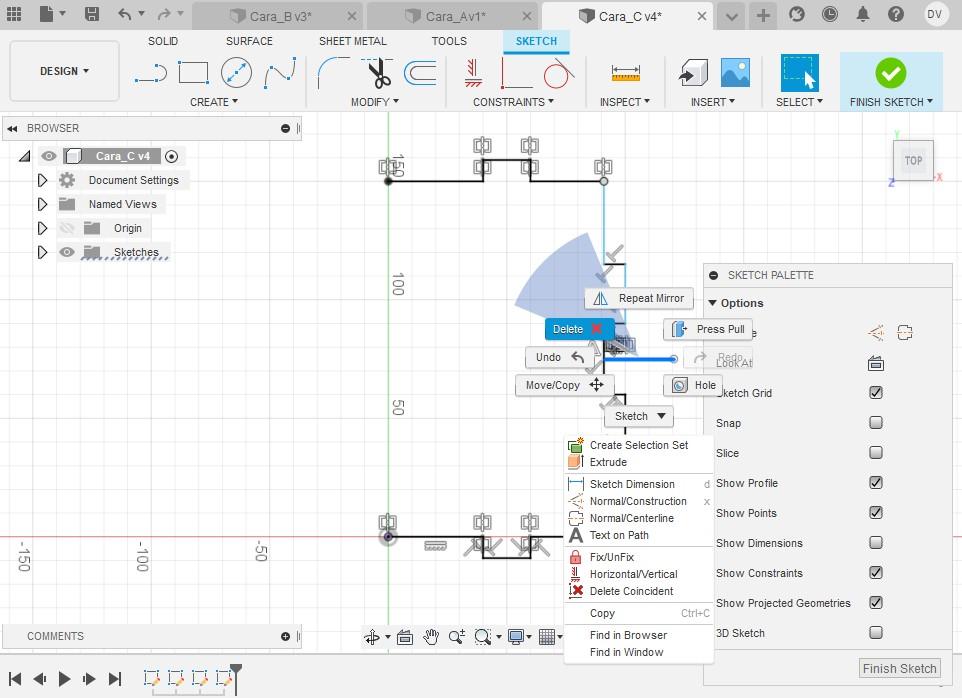The width and height of the screenshot is (962, 698).
Task: Enable the Snap checkbox
Action: point(875,423)
